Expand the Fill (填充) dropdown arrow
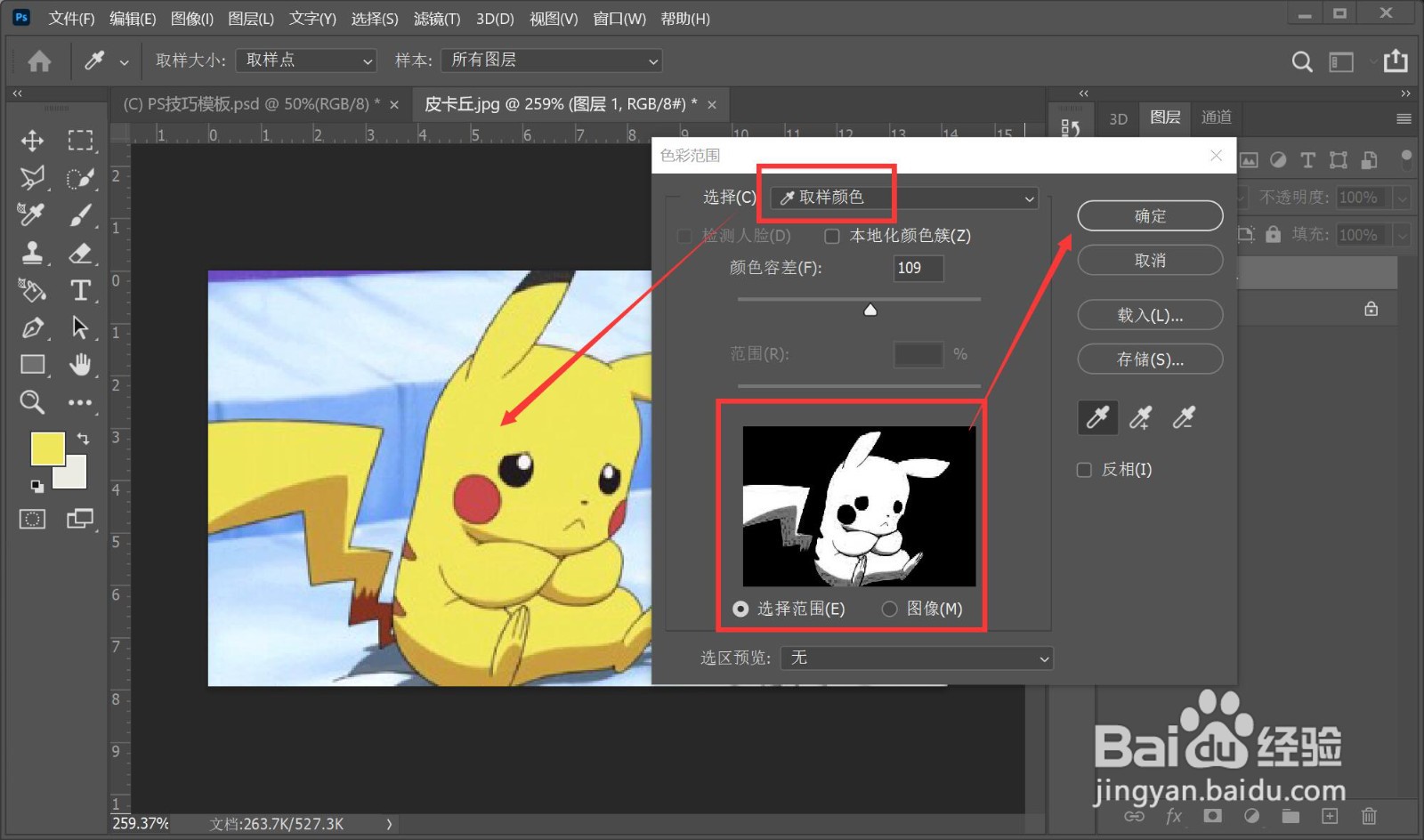Screen dimensions: 1424x840 (x=1403, y=235)
